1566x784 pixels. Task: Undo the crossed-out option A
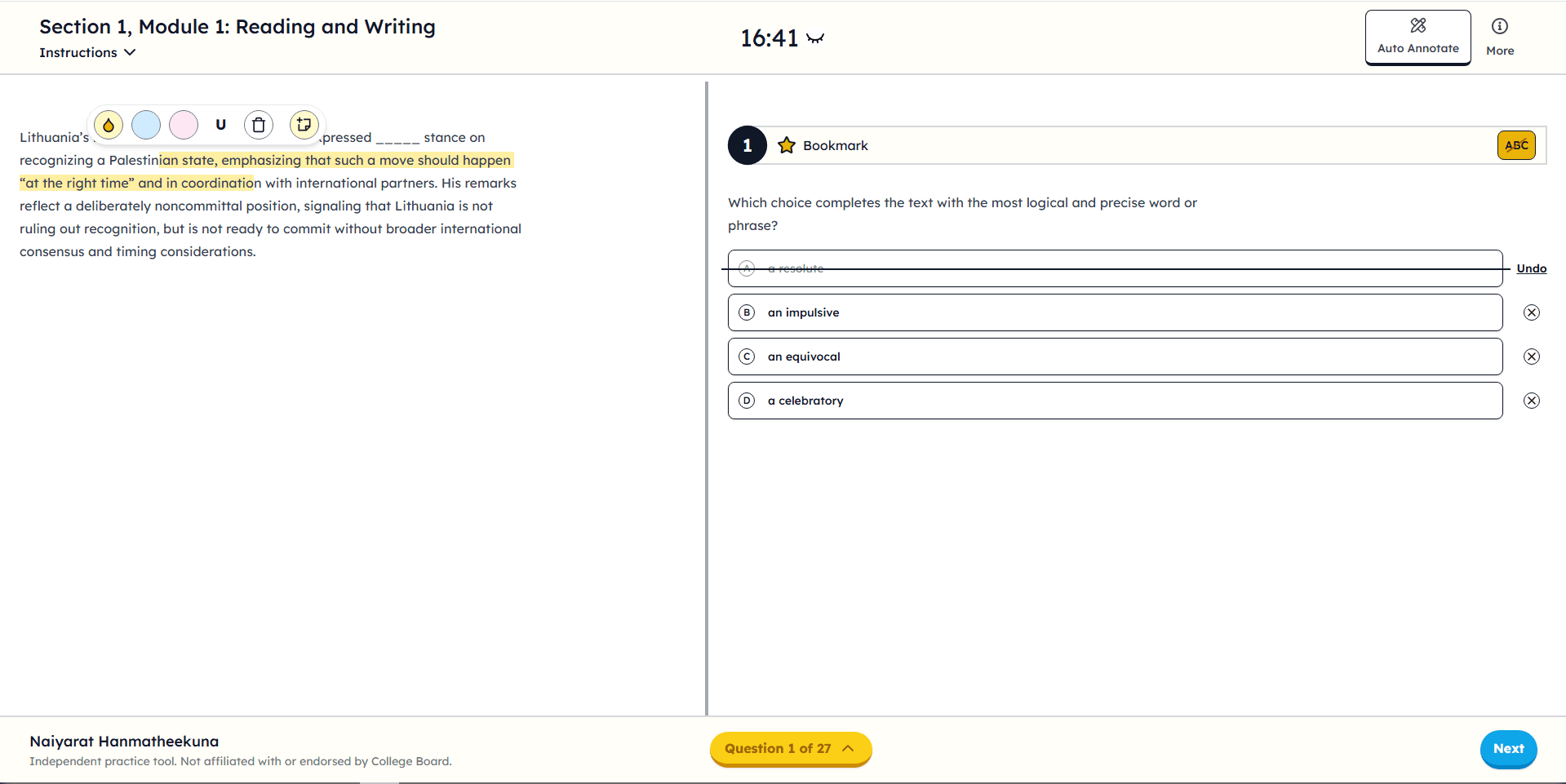coord(1531,268)
